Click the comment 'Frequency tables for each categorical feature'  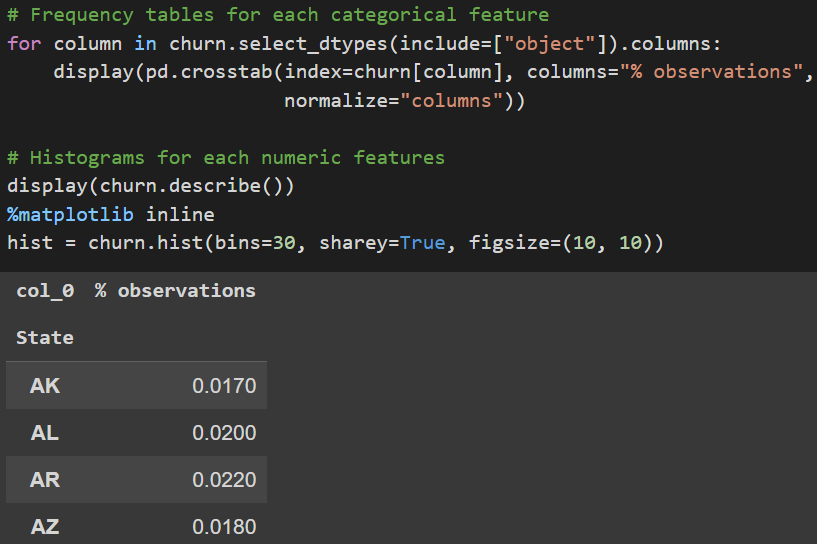(278, 15)
